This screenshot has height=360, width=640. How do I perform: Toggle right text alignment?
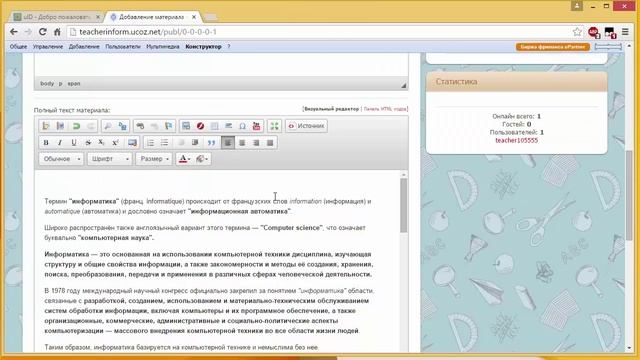point(256,142)
